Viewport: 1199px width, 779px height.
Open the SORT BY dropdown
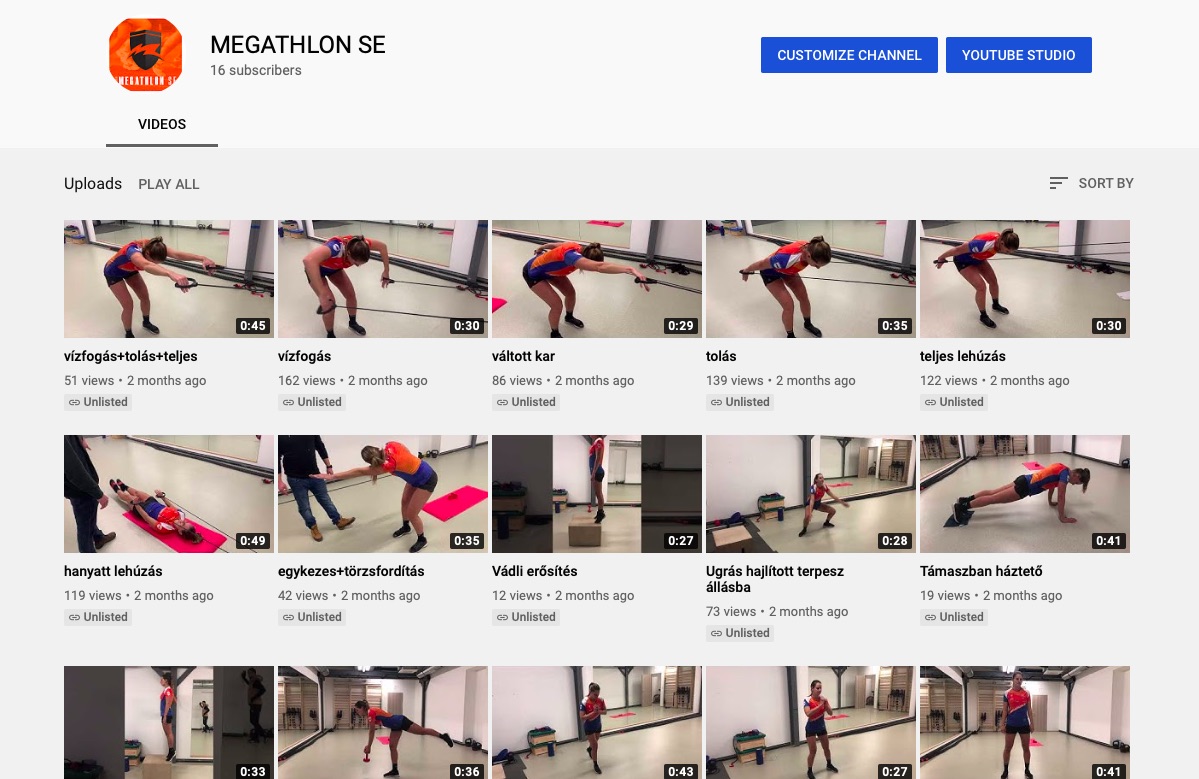point(1092,183)
